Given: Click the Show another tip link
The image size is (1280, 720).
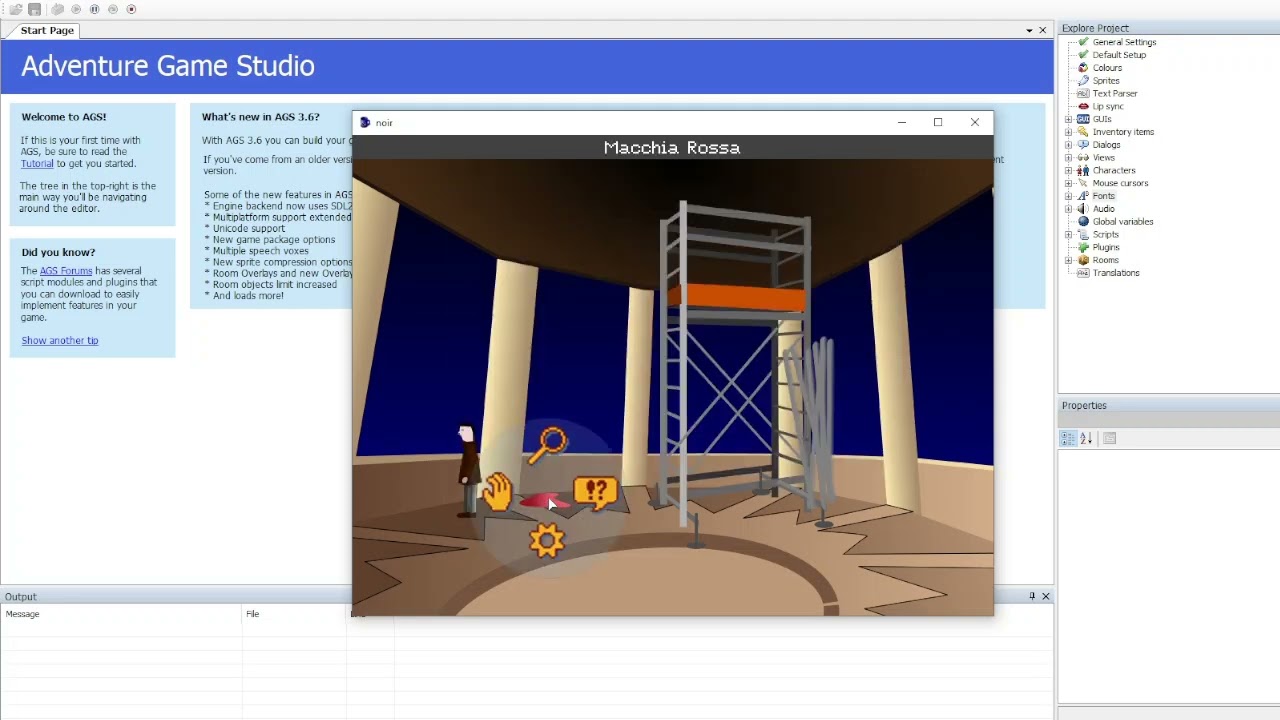Looking at the screenshot, I should pyautogui.click(x=60, y=341).
